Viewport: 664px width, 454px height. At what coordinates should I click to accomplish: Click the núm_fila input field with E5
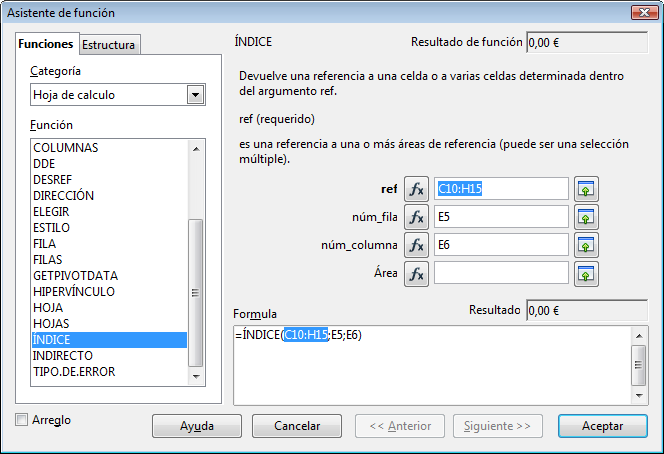point(501,217)
